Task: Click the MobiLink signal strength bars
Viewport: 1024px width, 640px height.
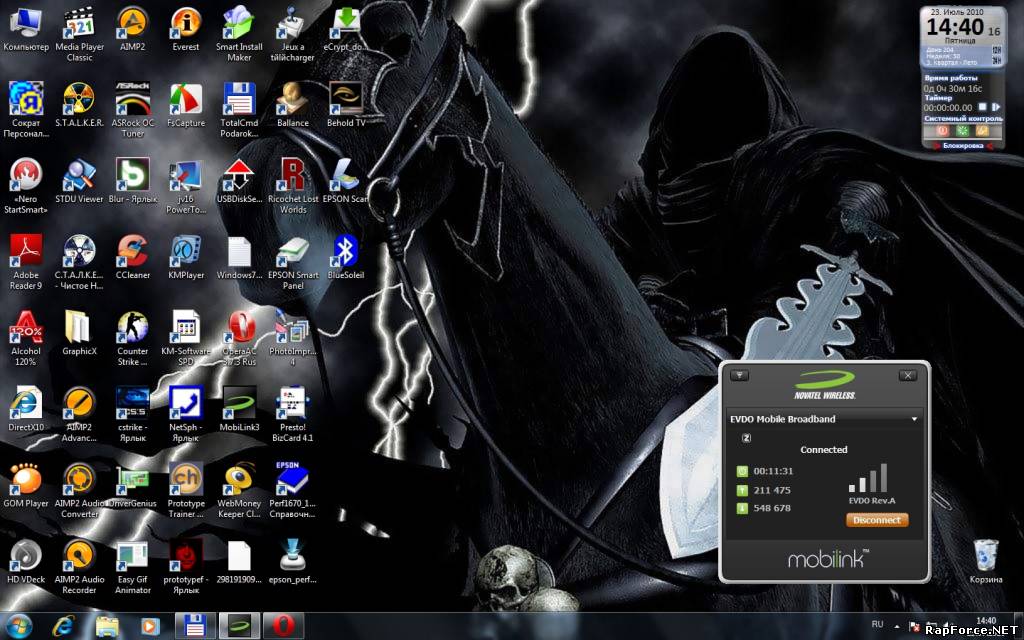Action: 868,478
